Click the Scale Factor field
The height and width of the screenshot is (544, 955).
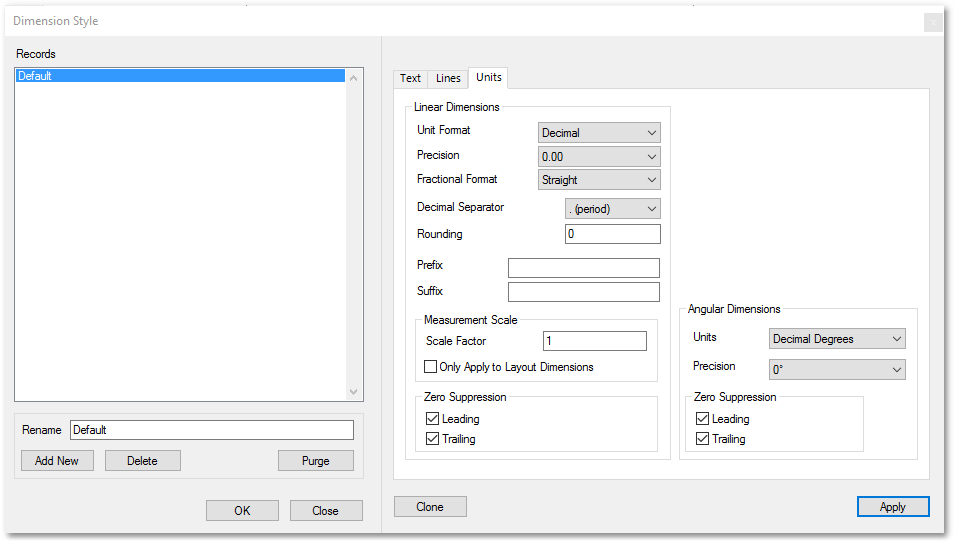point(594,341)
